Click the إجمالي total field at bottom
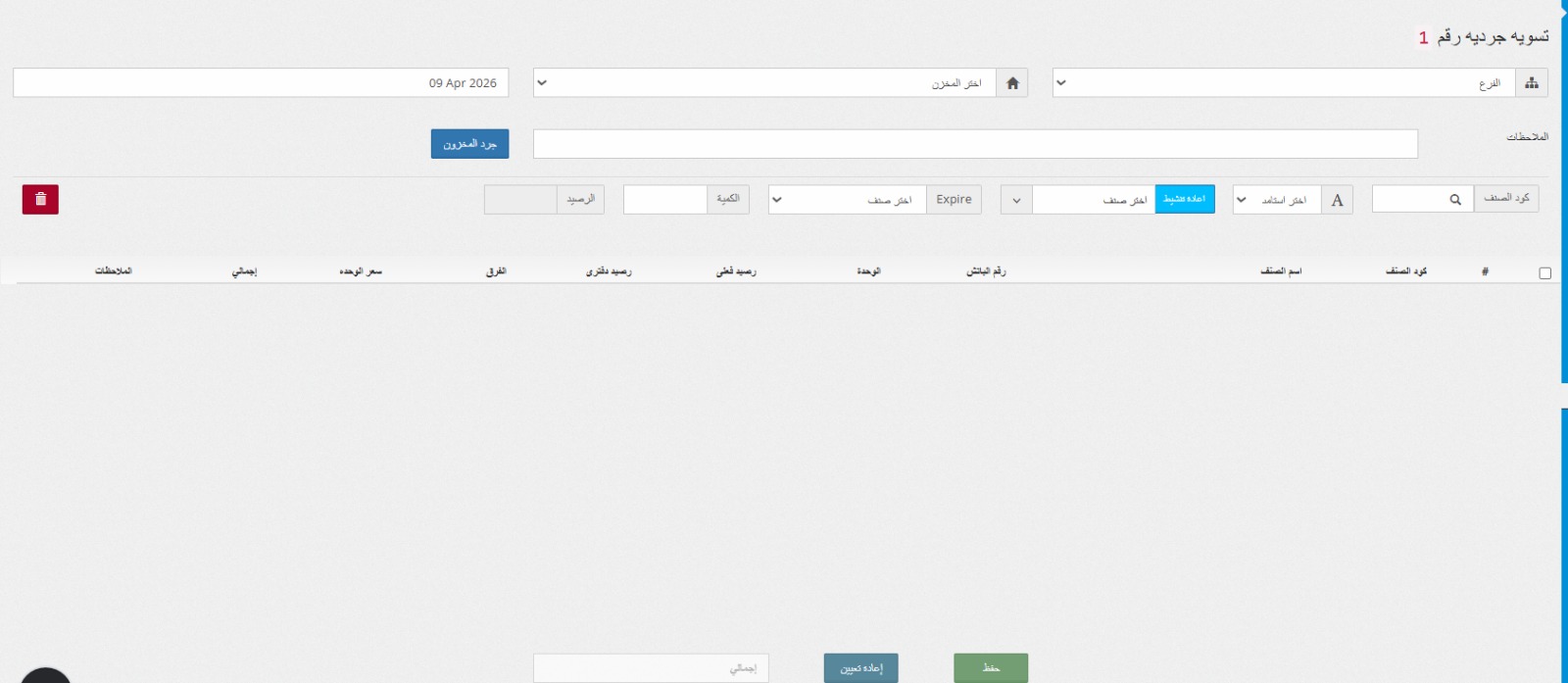Viewport: 1568px width, 683px height. click(651, 668)
